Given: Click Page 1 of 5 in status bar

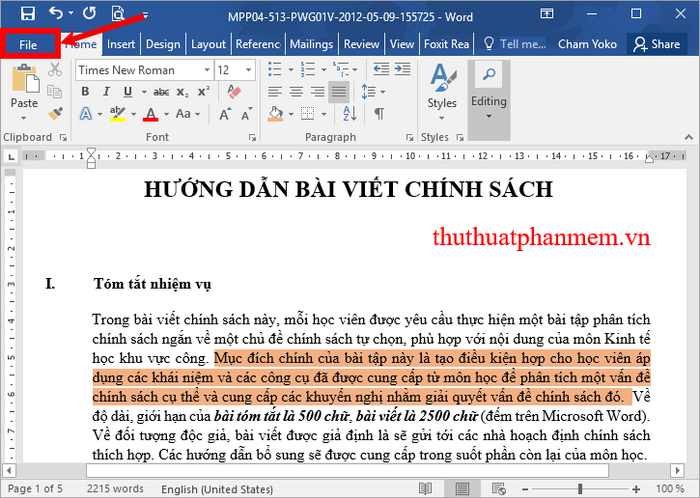Looking at the screenshot, I should [35, 489].
